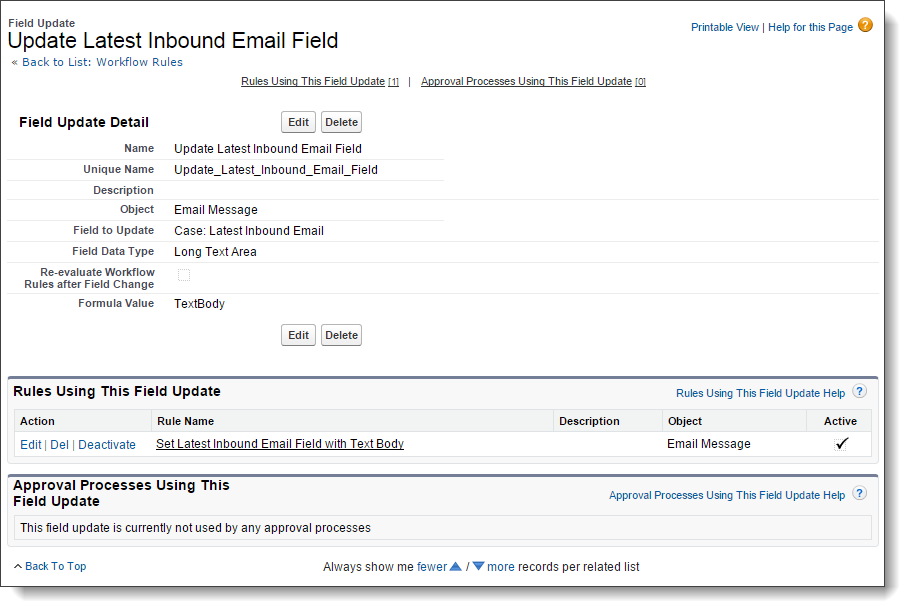The height and width of the screenshot is (612, 910).
Task: Open the orange Help for this Page icon
Action: click(865, 25)
